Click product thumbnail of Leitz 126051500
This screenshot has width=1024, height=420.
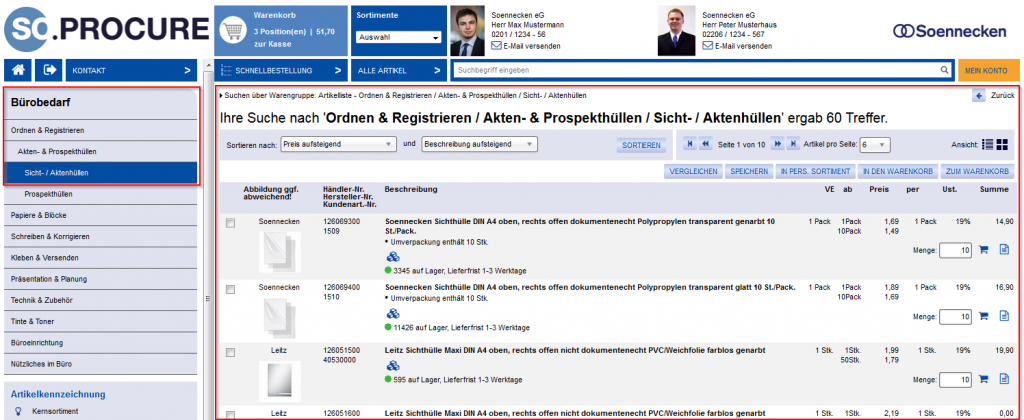click(x=280, y=381)
